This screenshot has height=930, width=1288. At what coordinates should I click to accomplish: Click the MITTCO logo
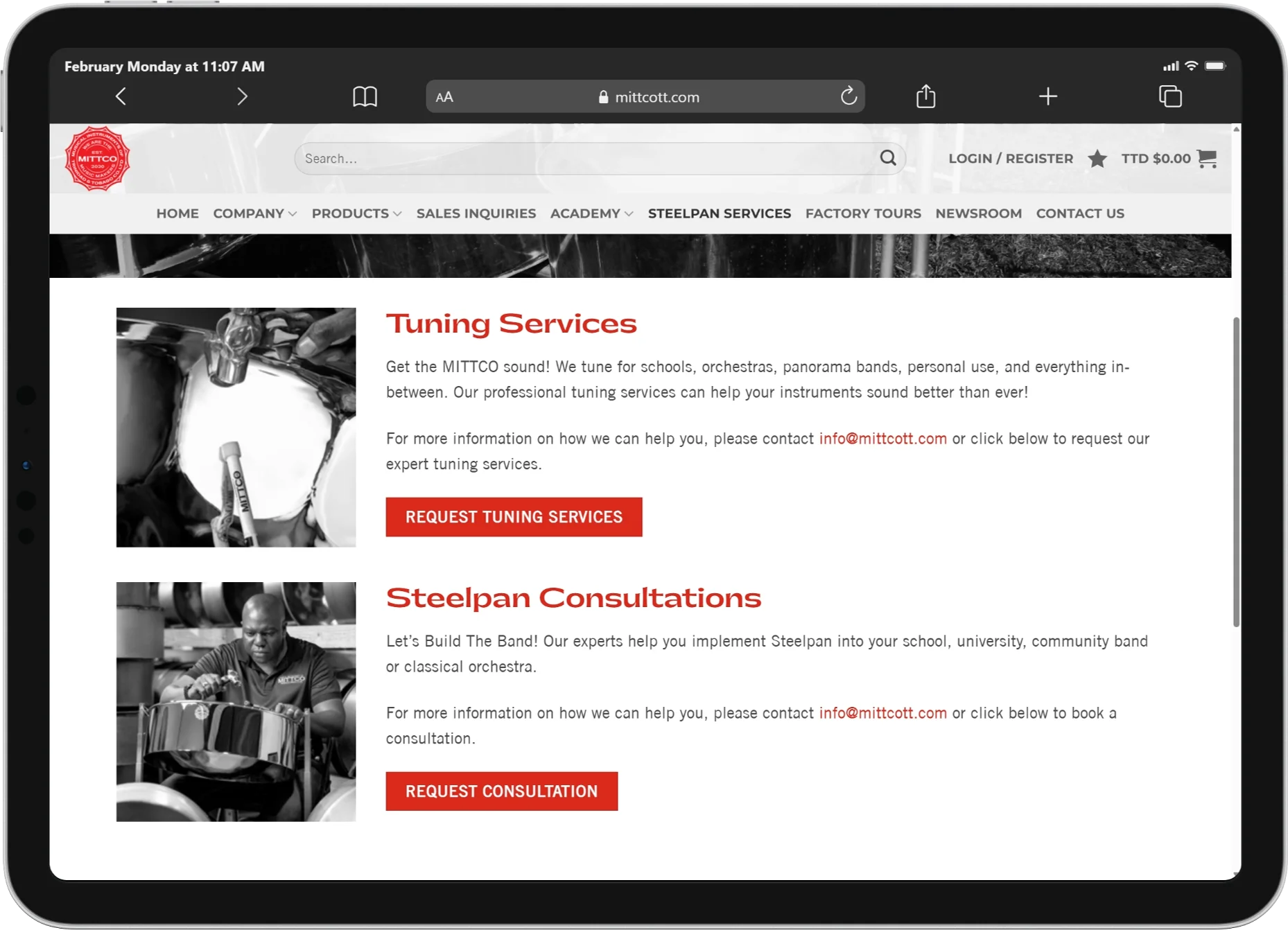click(97, 159)
